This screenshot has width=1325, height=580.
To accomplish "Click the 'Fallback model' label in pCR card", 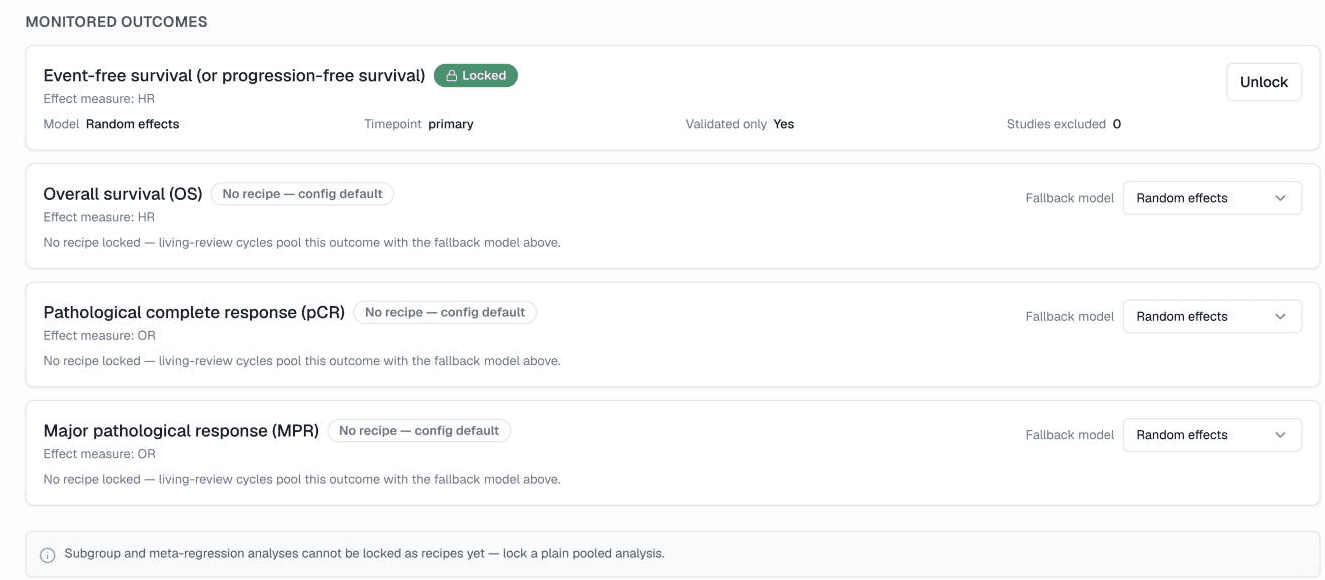I will 1070,316.
